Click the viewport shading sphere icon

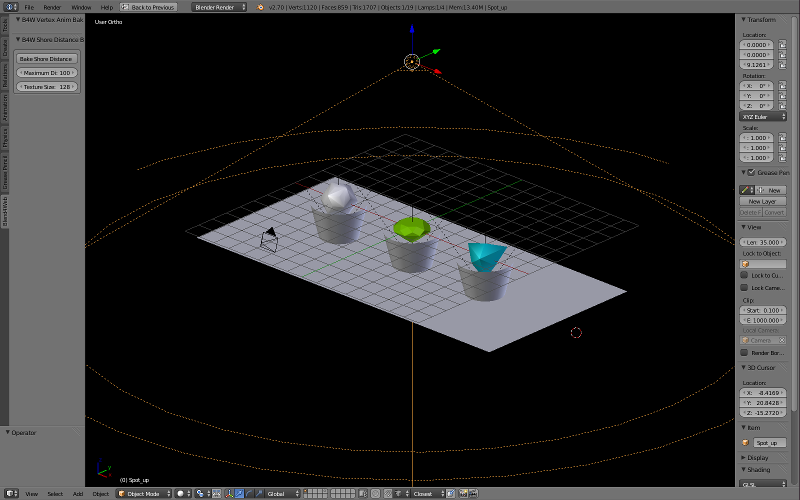coord(181,493)
